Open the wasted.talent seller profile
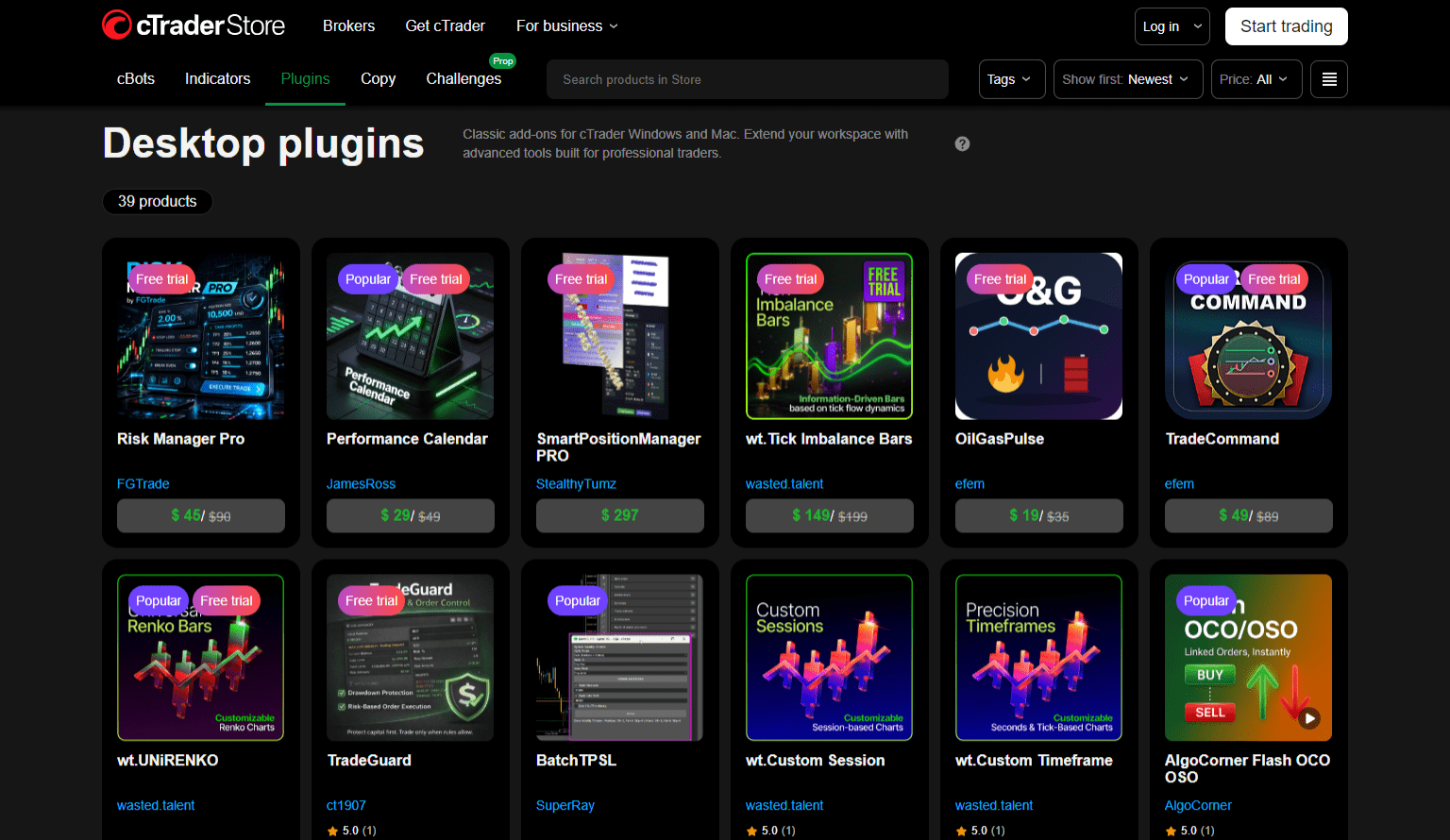 coord(784,483)
